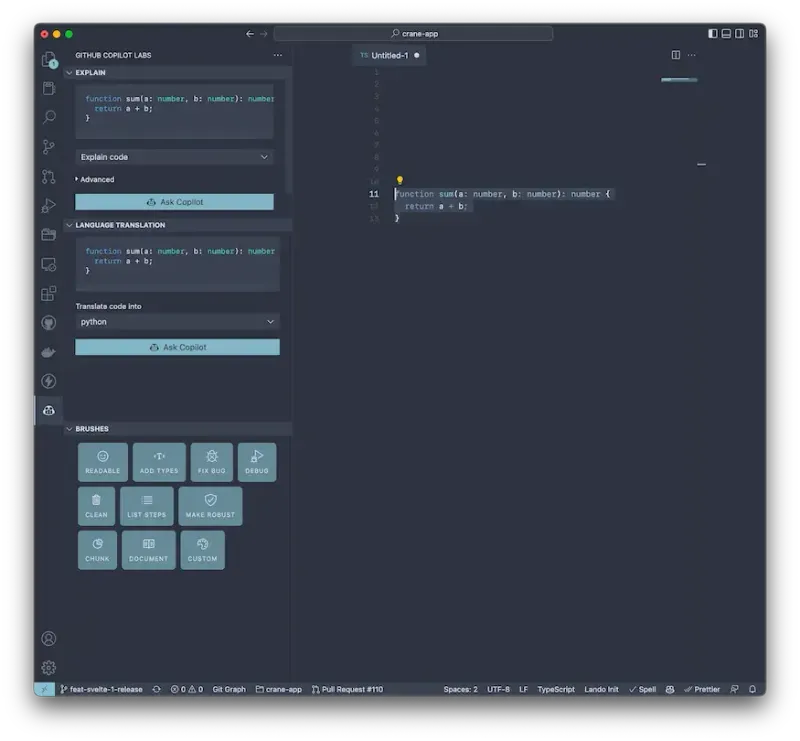Apply the Readable brush
The height and width of the screenshot is (741, 800).
(x=103, y=462)
